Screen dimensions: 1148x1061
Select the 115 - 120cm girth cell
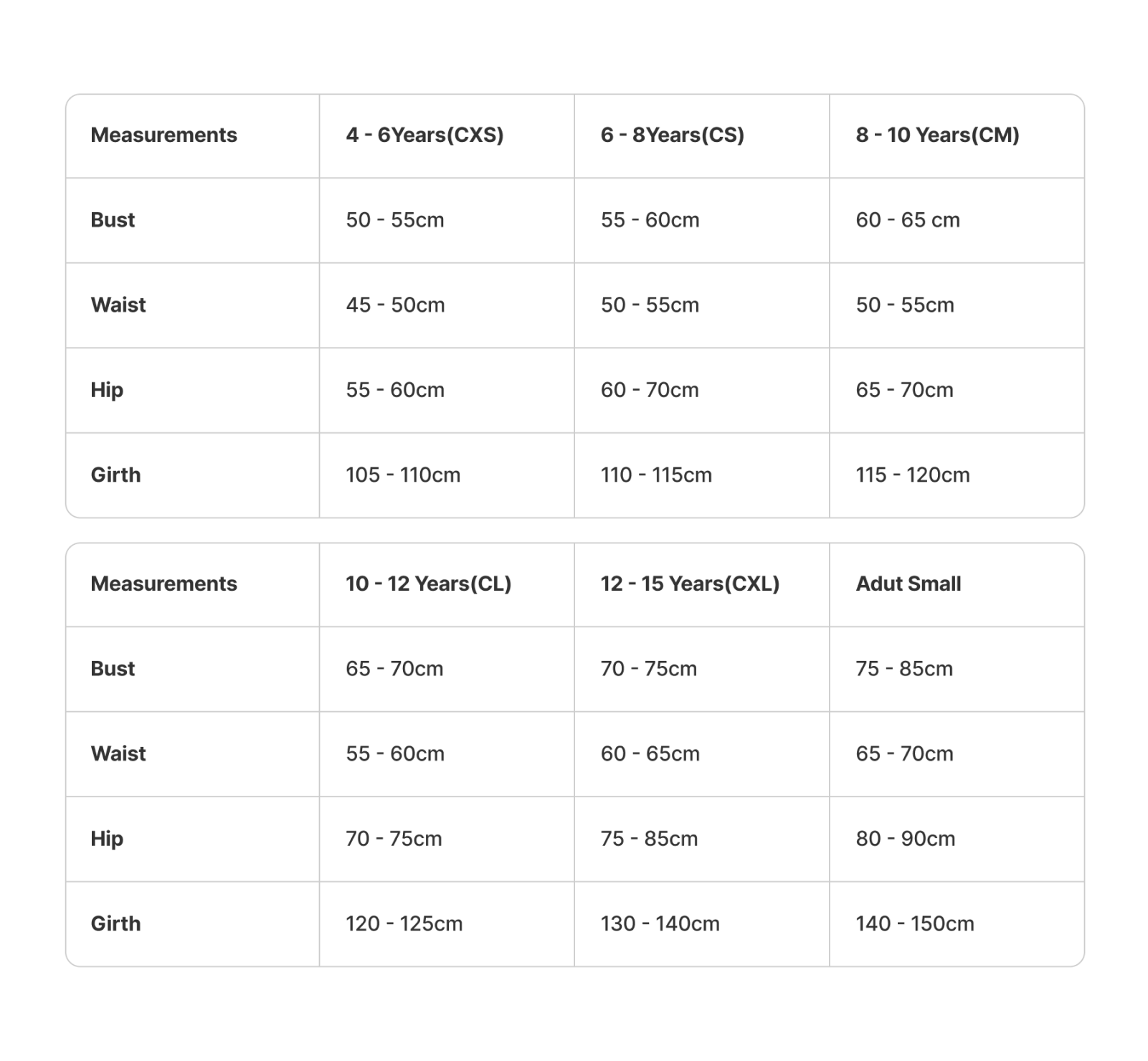[x=912, y=475]
